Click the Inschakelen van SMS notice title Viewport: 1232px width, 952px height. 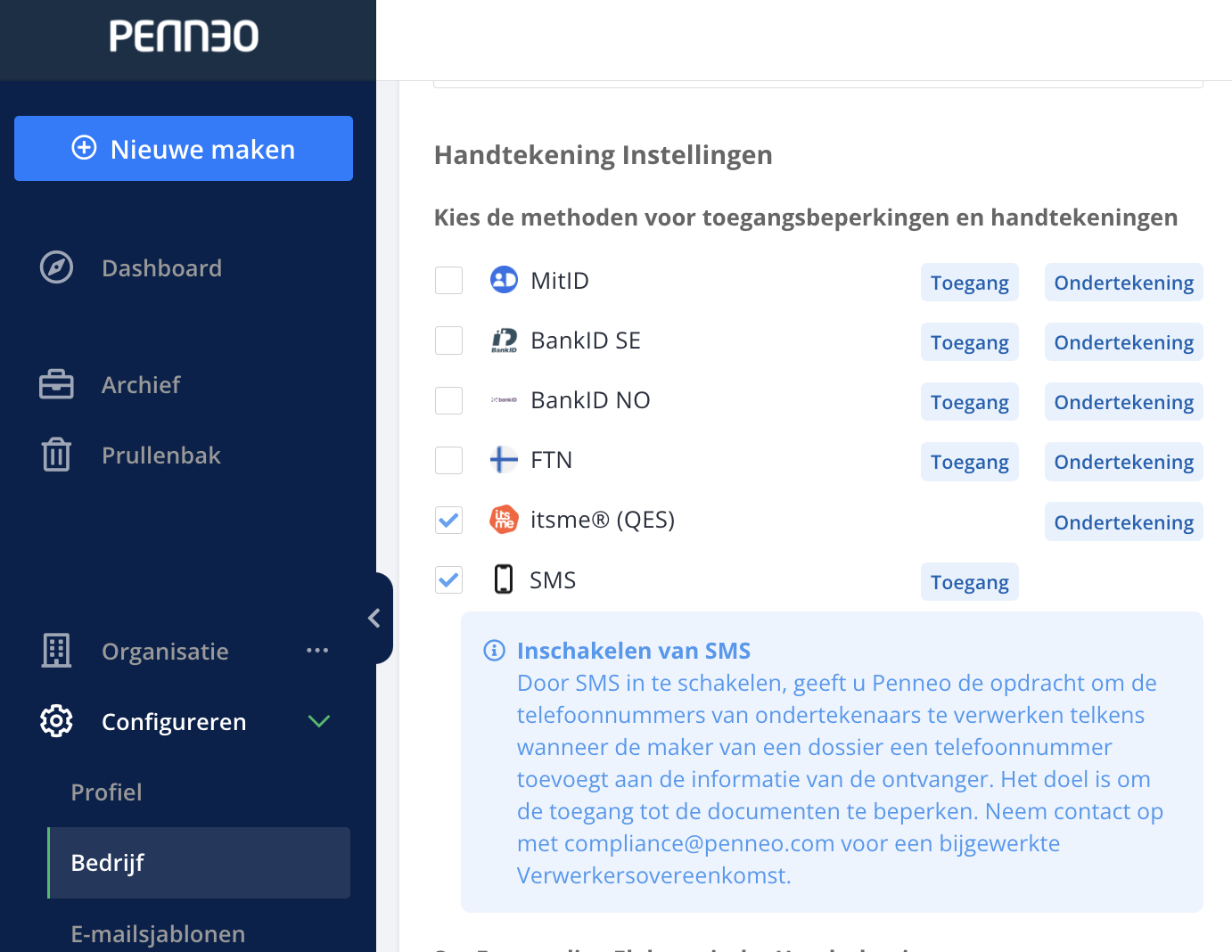click(634, 651)
